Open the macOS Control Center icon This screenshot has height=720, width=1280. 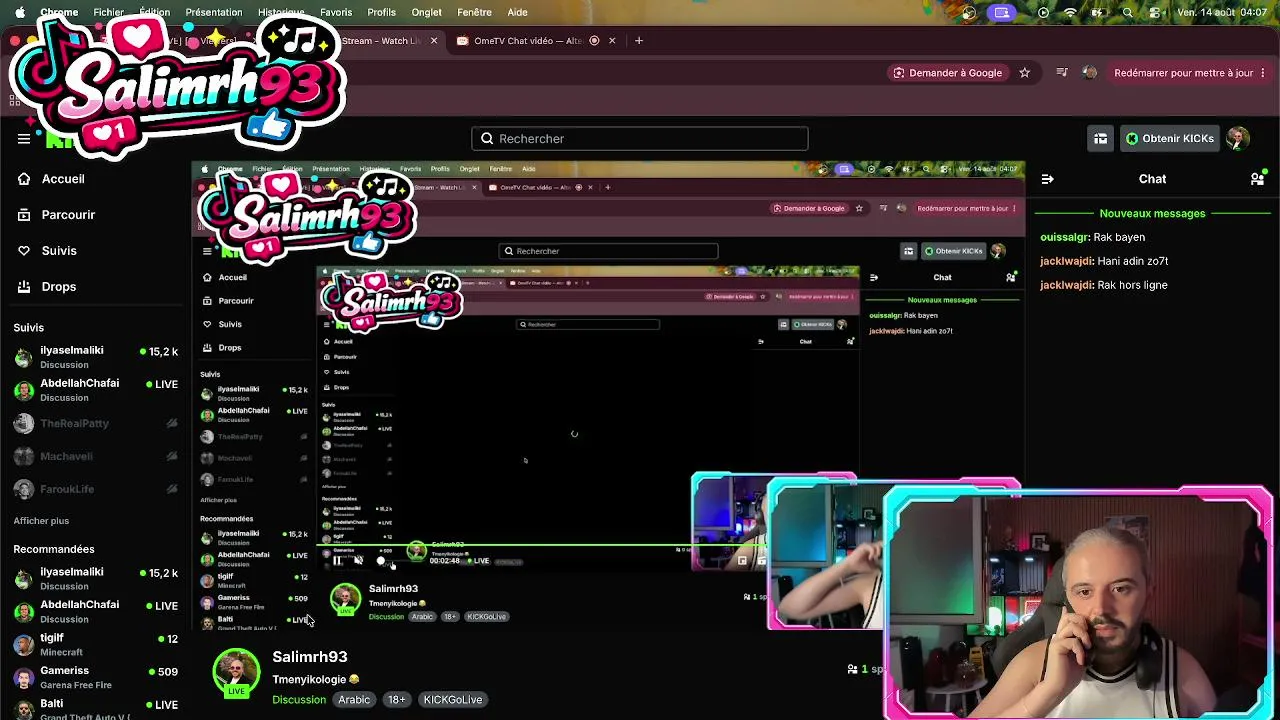click(1155, 12)
